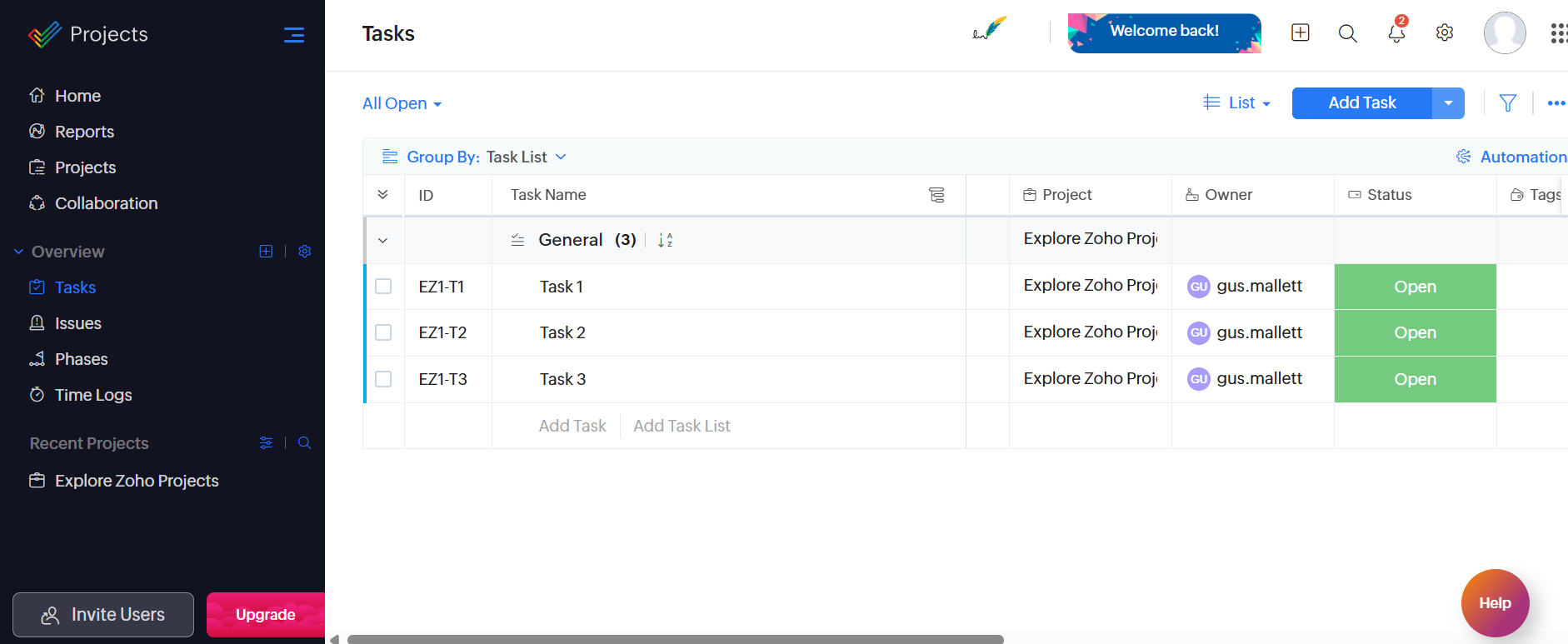Open search with the header magnifier icon
This screenshot has height=644, width=1568.
[x=1348, y=33]
